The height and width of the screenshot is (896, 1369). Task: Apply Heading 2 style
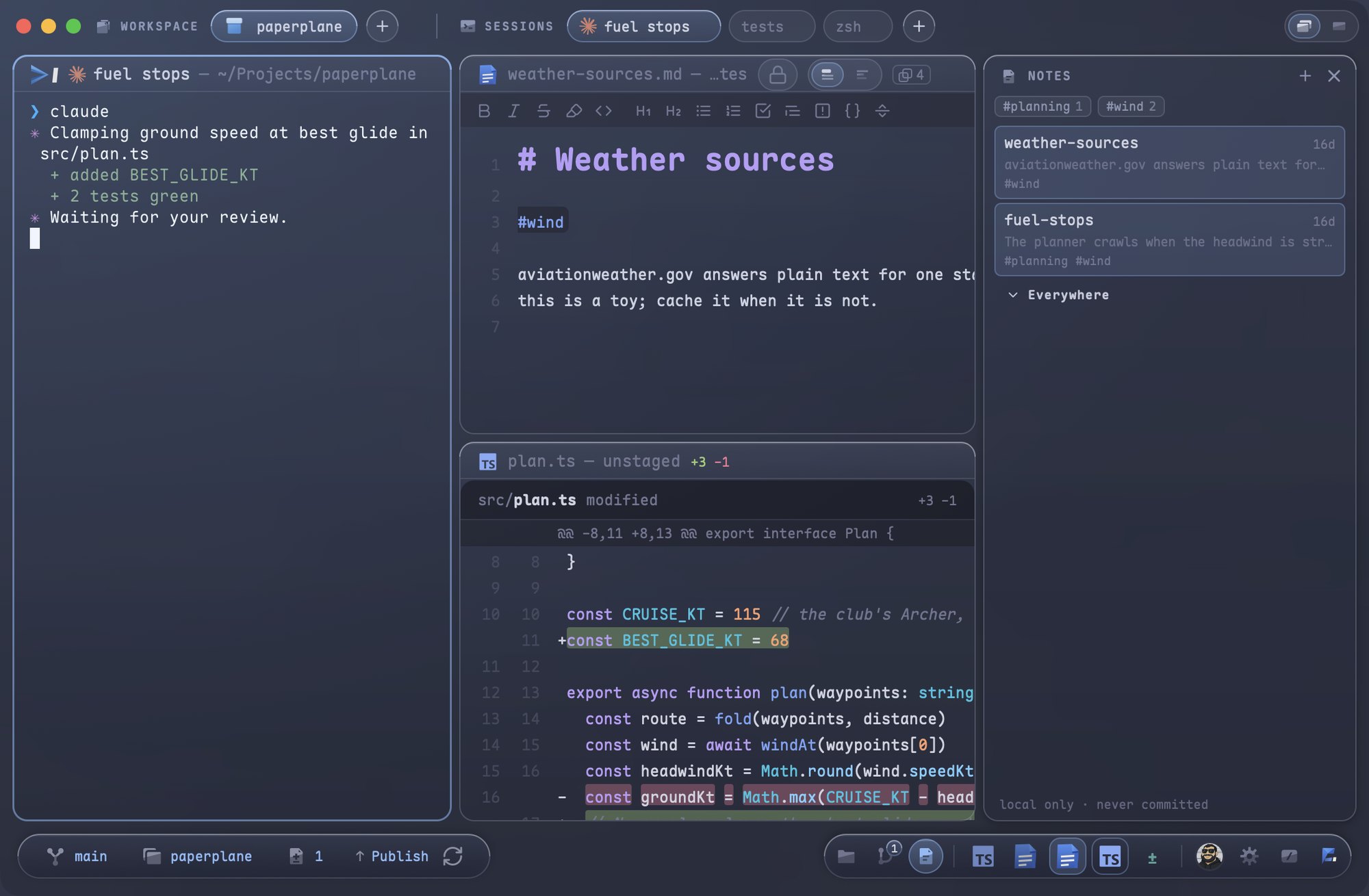(x=674, y=111)
